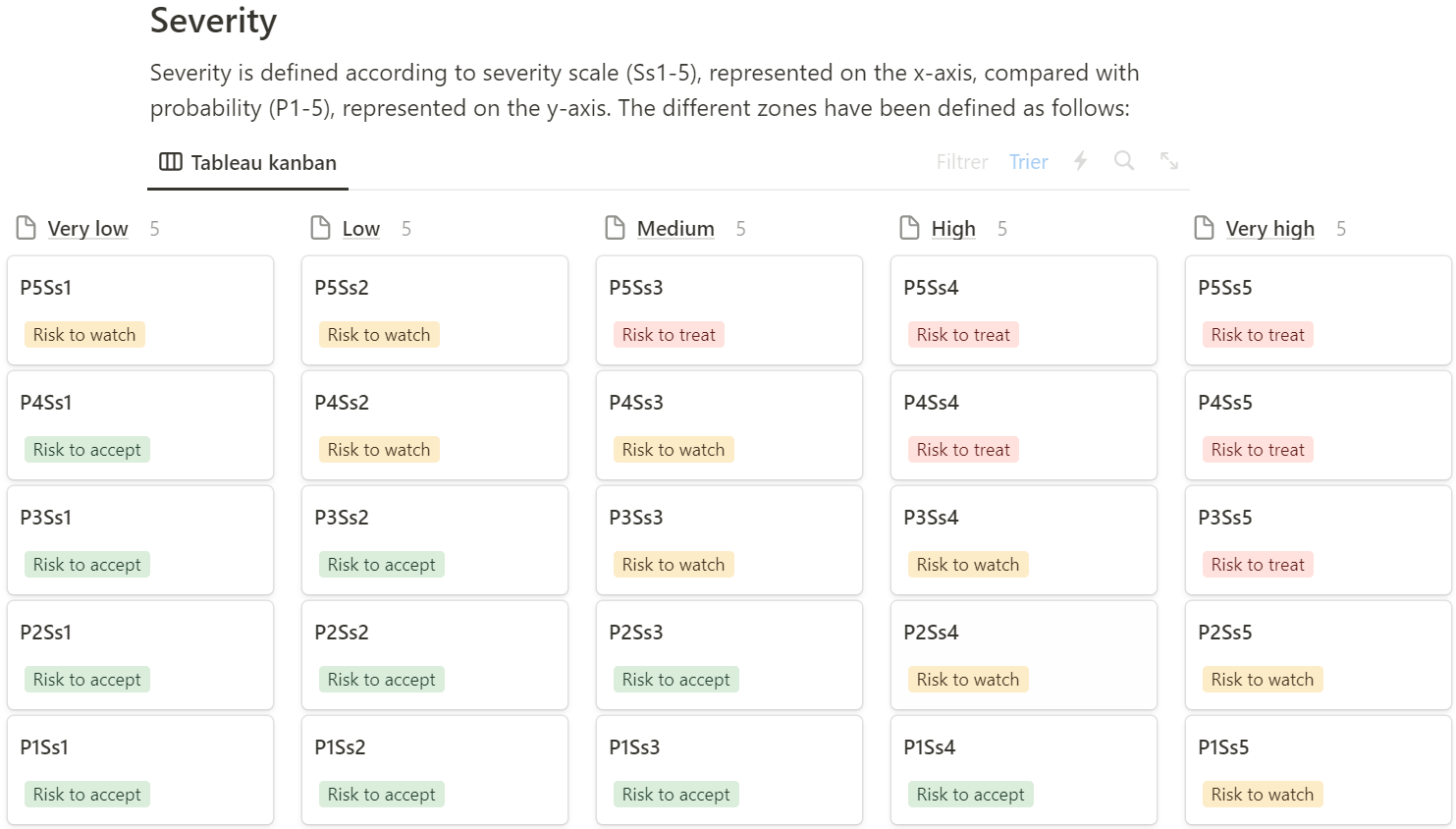Select the Tableau kanban tab
The width and height of the screenshot is (1456, 829).
click(248, 163)
